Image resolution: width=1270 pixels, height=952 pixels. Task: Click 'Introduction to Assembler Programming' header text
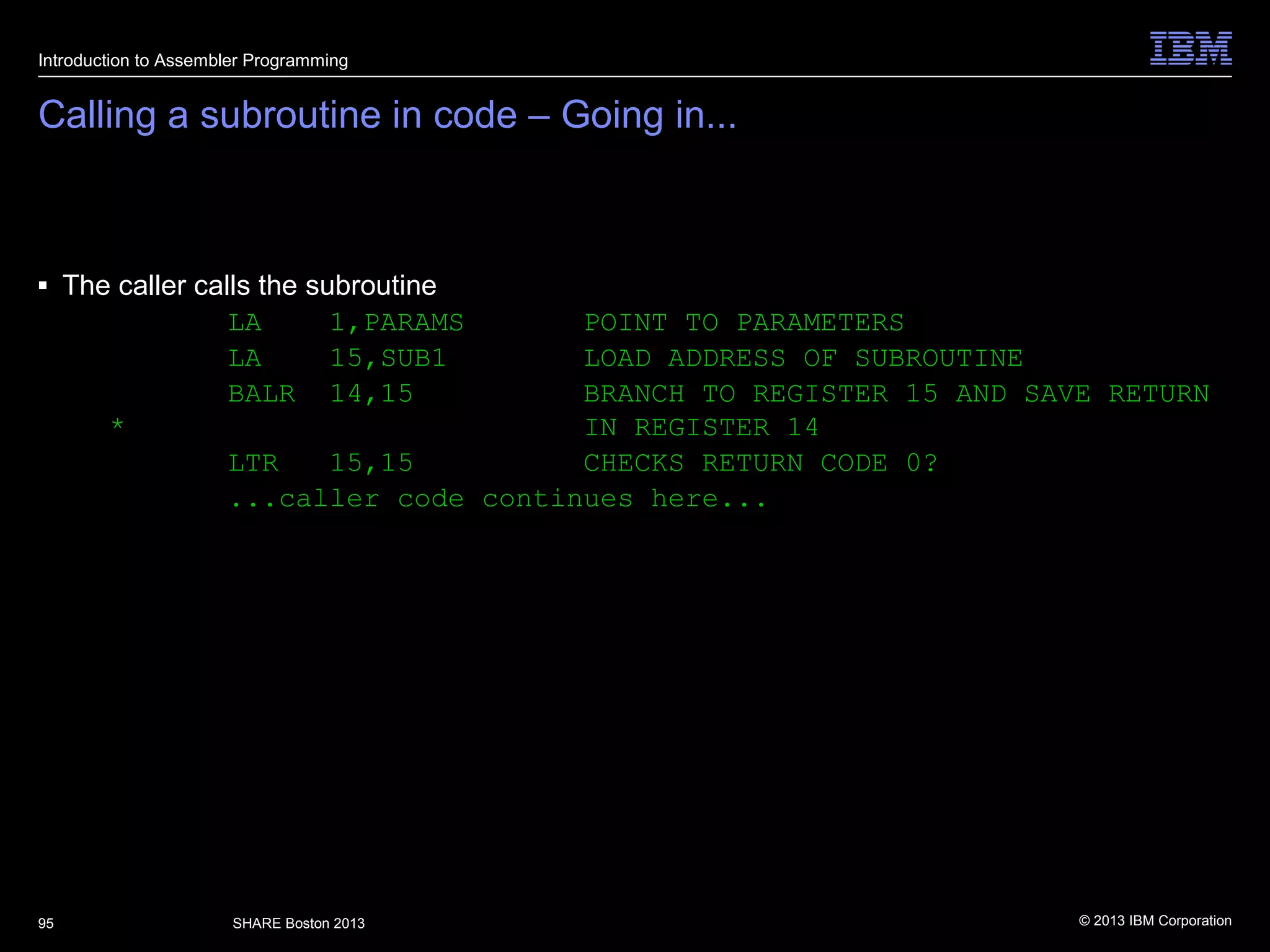[x=193, y=61]
